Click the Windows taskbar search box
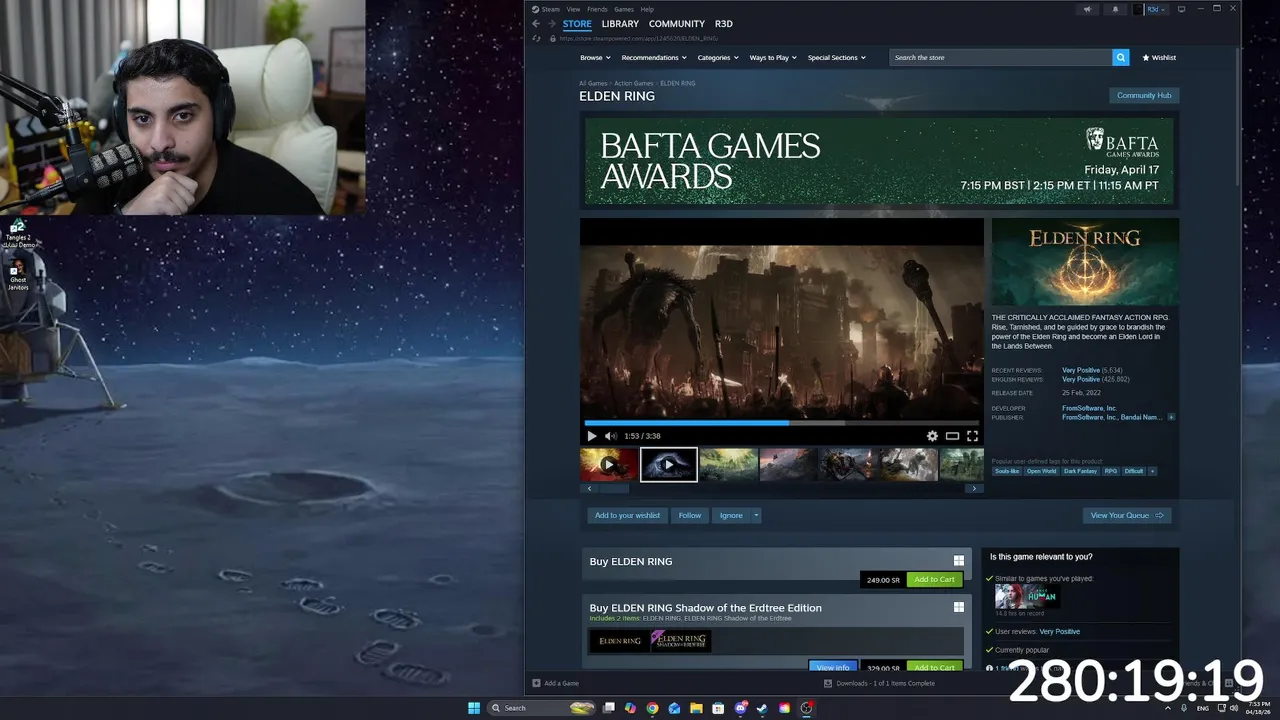The image size is (1280, 720). click(540, 708)
